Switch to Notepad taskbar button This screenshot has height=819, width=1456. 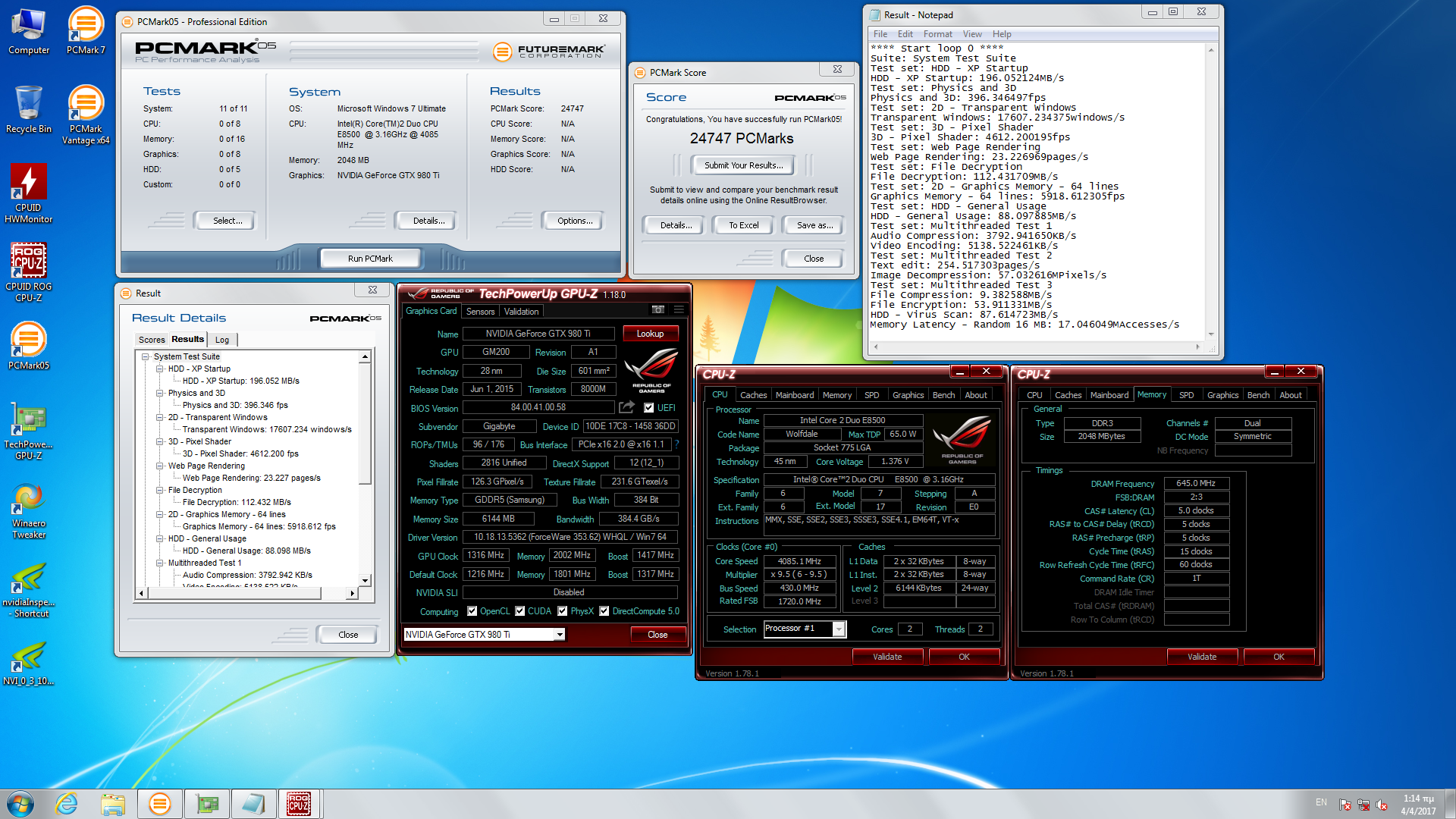[253, 804]
